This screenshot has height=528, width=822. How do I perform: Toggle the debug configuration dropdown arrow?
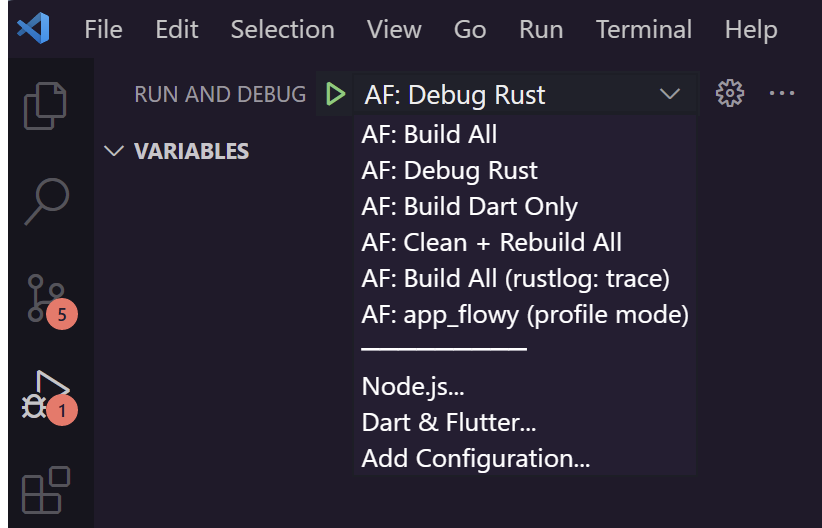(669, 94)
